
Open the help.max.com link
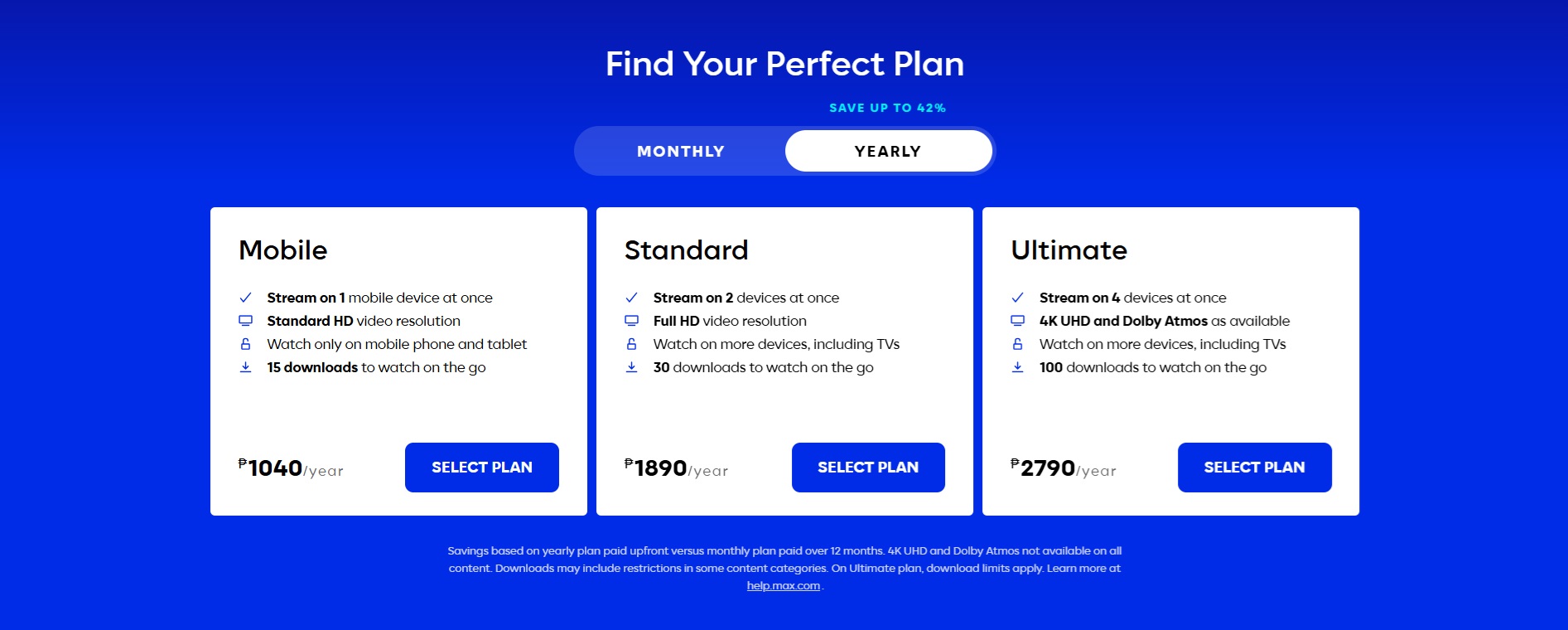pyautogui.click(x=783, y=586)
